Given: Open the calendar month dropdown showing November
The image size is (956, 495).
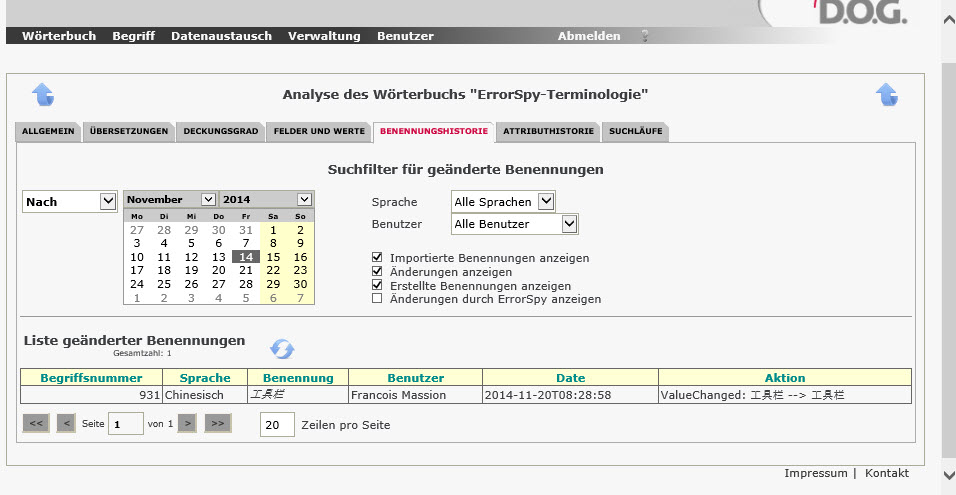Looking at the screenshot, I should pyautogui.click(x=208, y=200).
